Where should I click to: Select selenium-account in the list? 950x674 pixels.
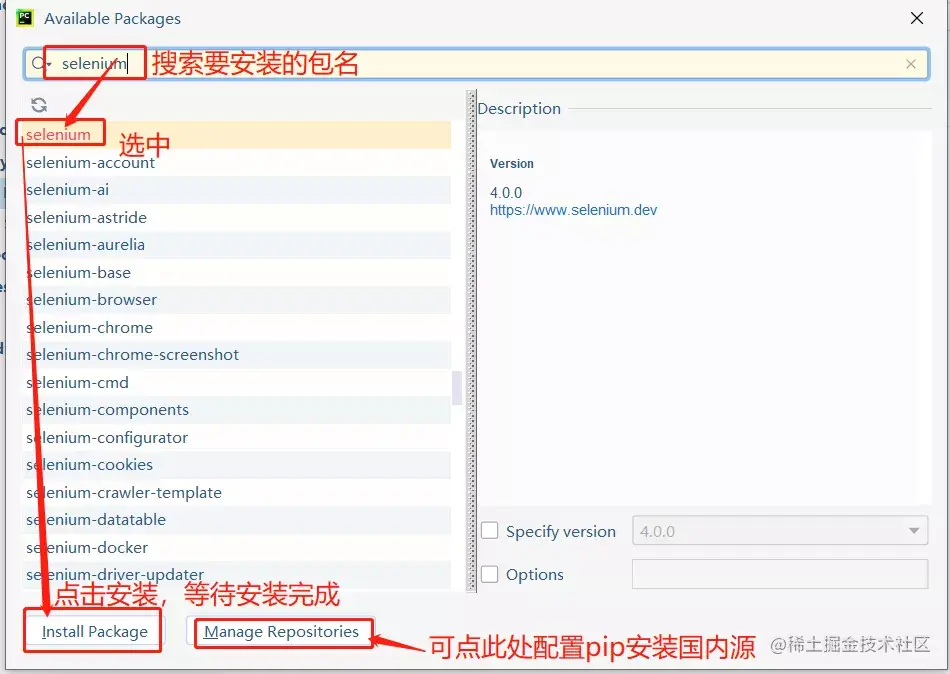[238, 162]
